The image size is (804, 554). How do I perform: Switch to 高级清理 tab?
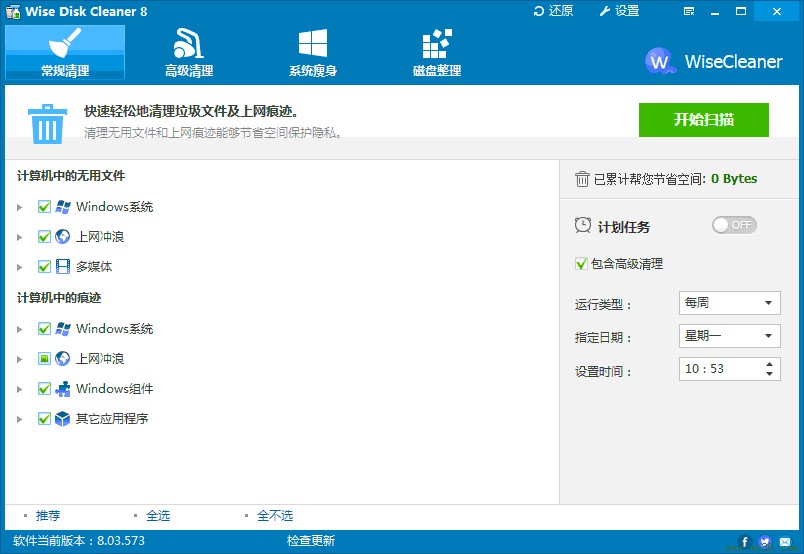point(189,52)
